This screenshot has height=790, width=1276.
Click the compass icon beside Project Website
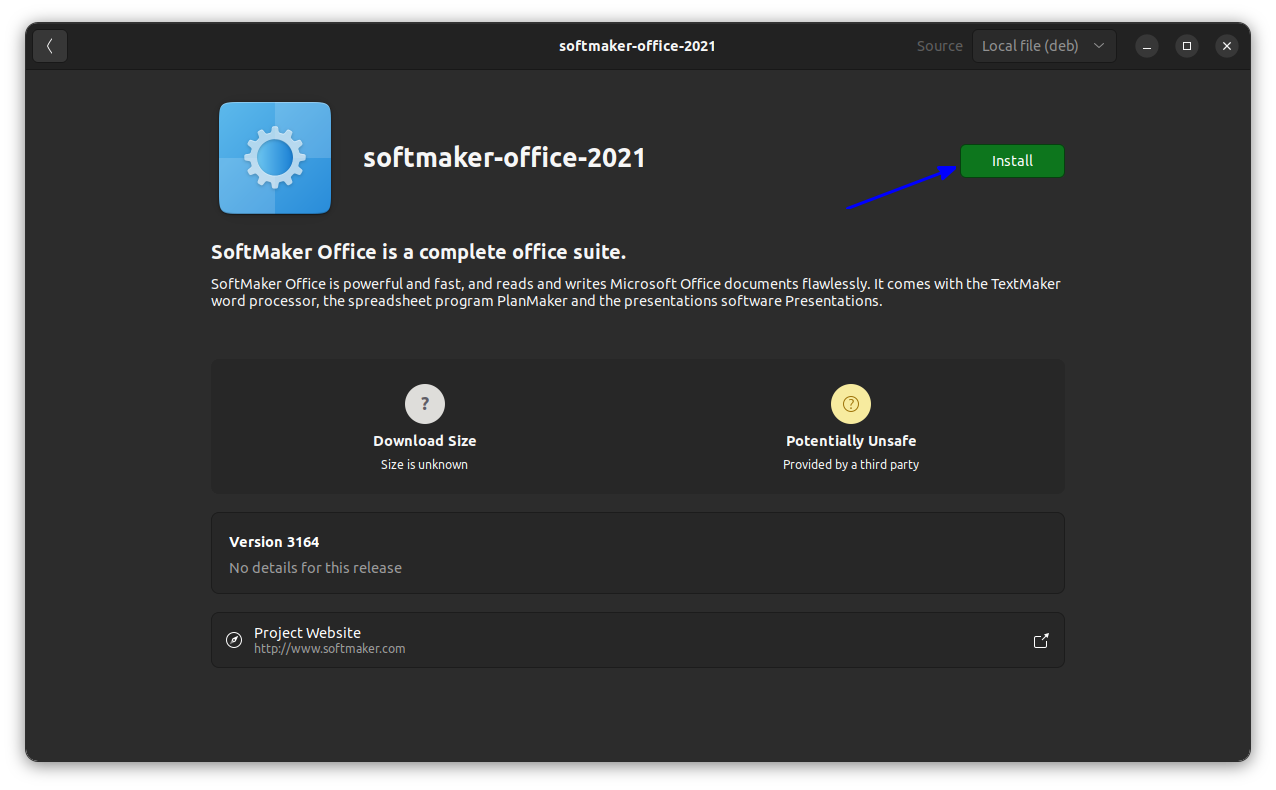pos(233,640)
